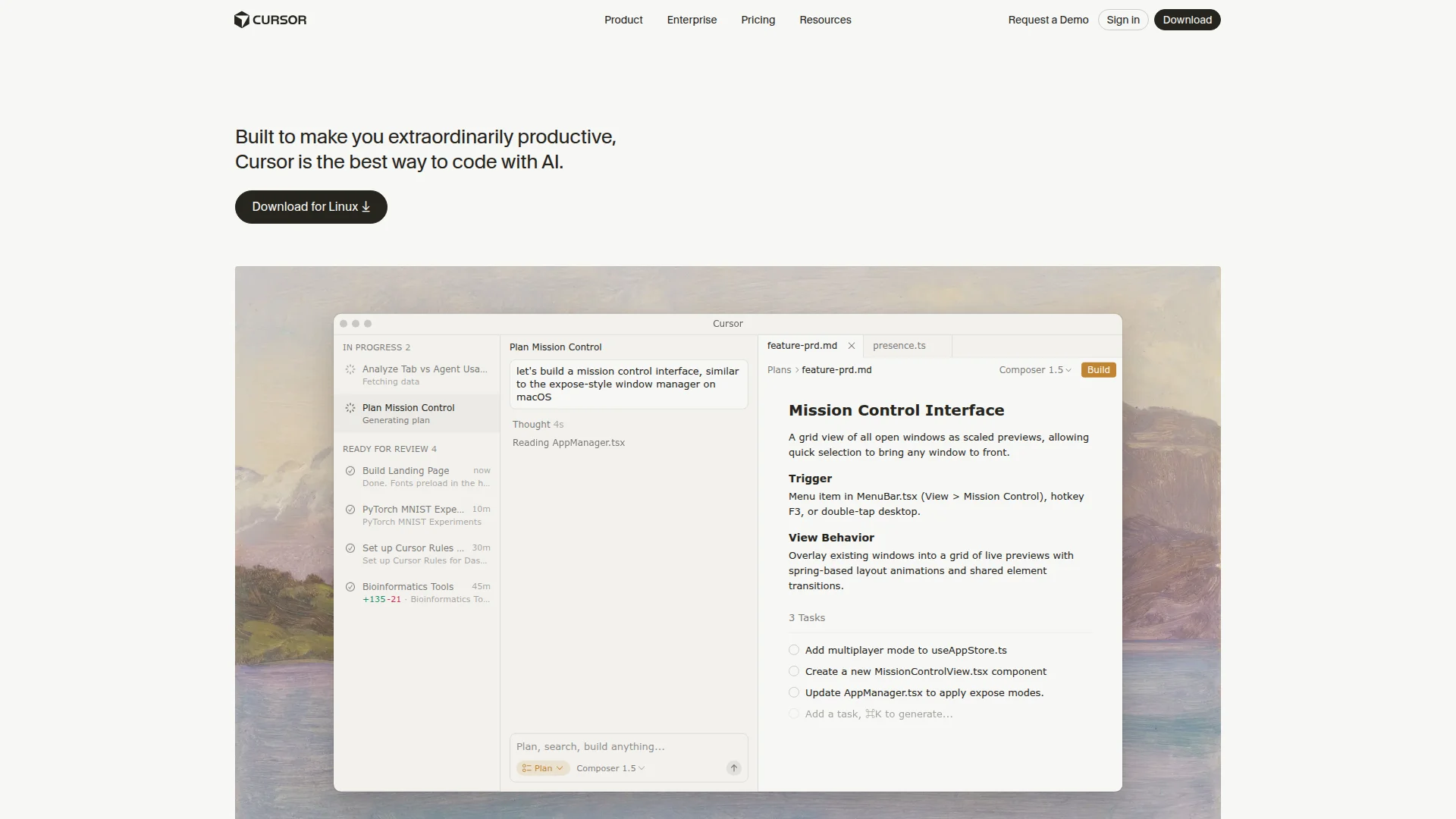The height and width of the screenshot is (819, 1456).
Task: Check the Create MissionControlView.tsx component task
Action: (794, 671)
